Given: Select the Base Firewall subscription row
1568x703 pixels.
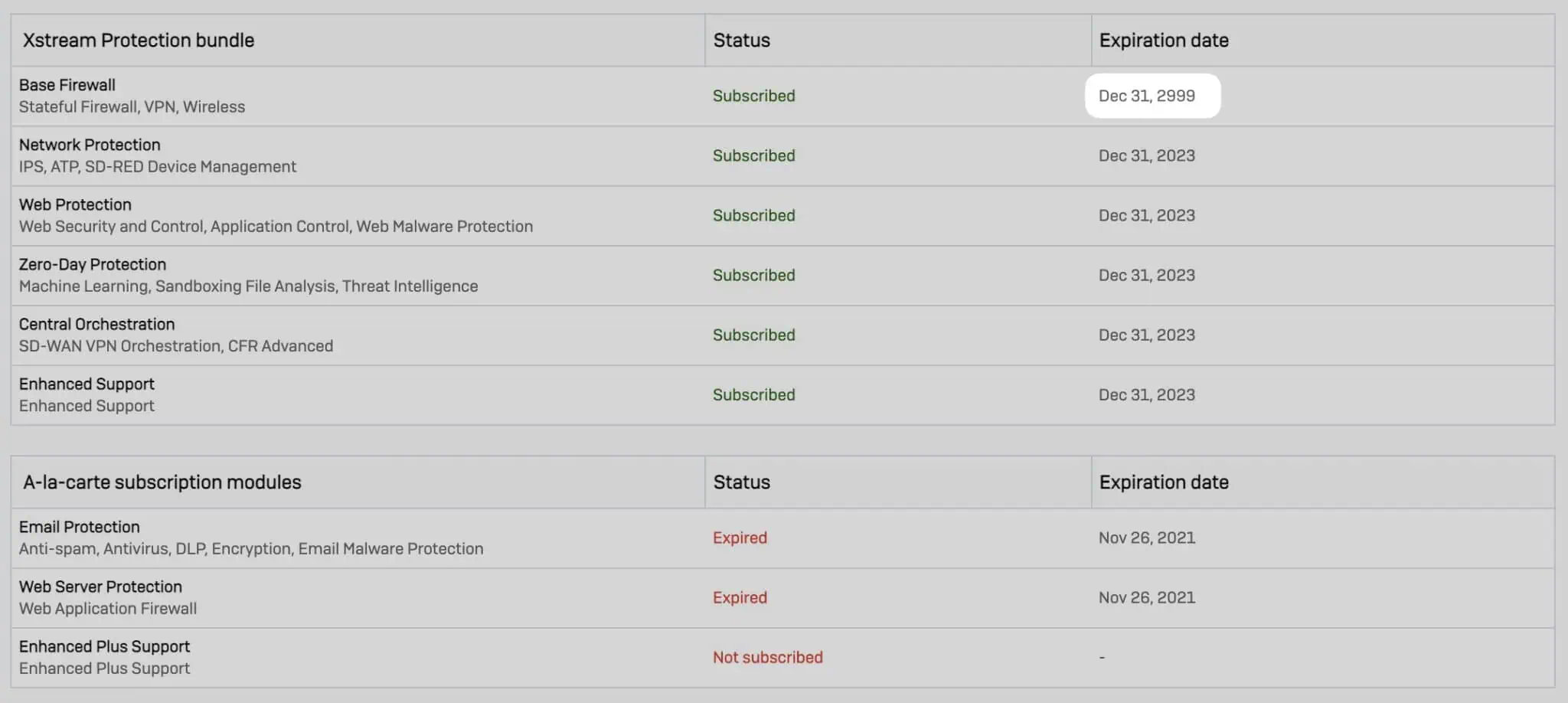Looking at the screenshot, I should tap(306, 95).
